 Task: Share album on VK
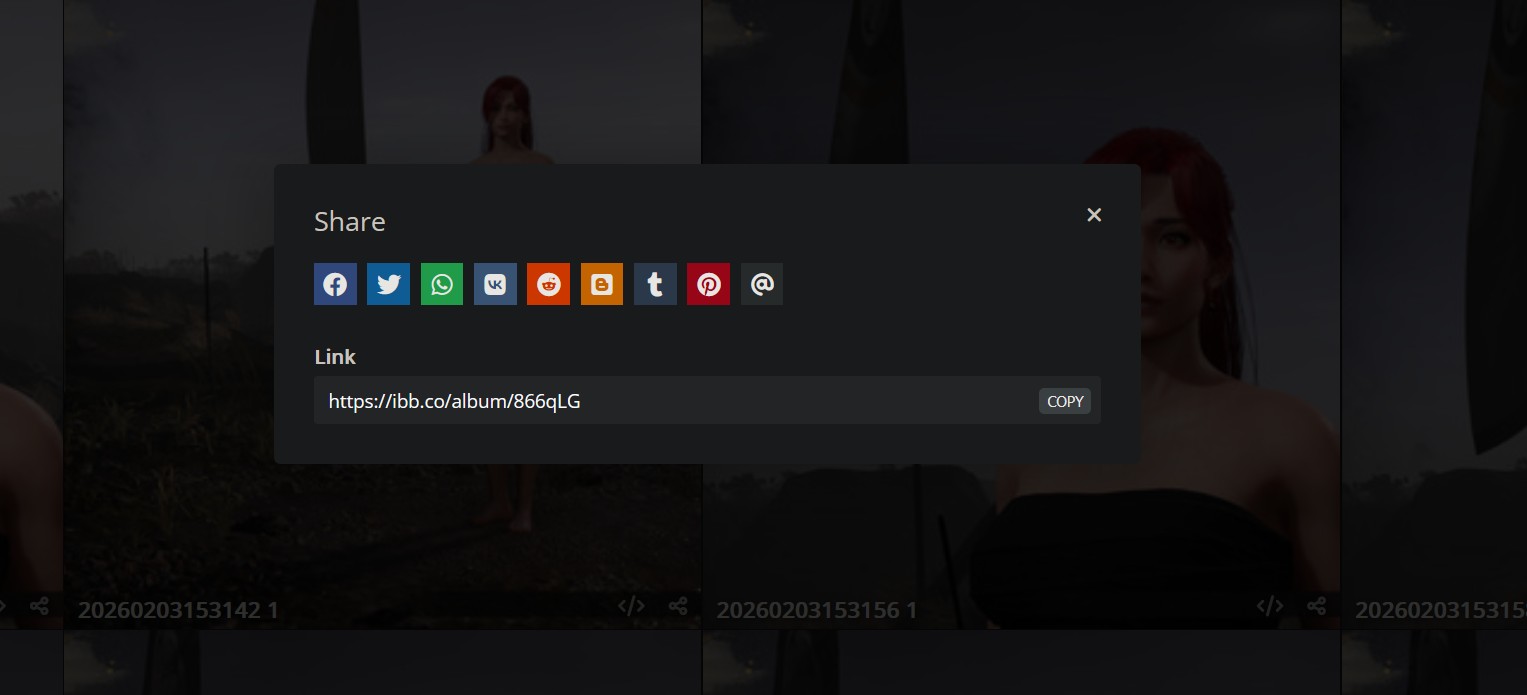495,284
